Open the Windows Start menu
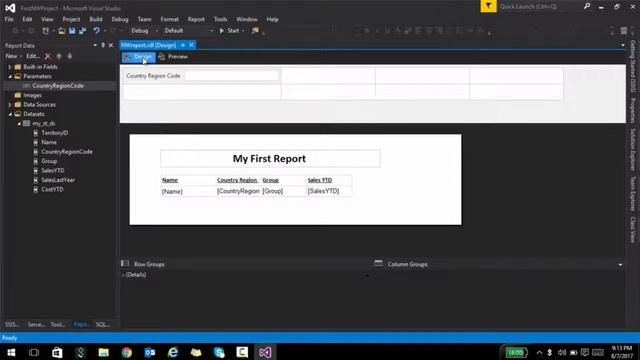Image resolution: width=640 pixels, height=360 pixels. (11, 352)
